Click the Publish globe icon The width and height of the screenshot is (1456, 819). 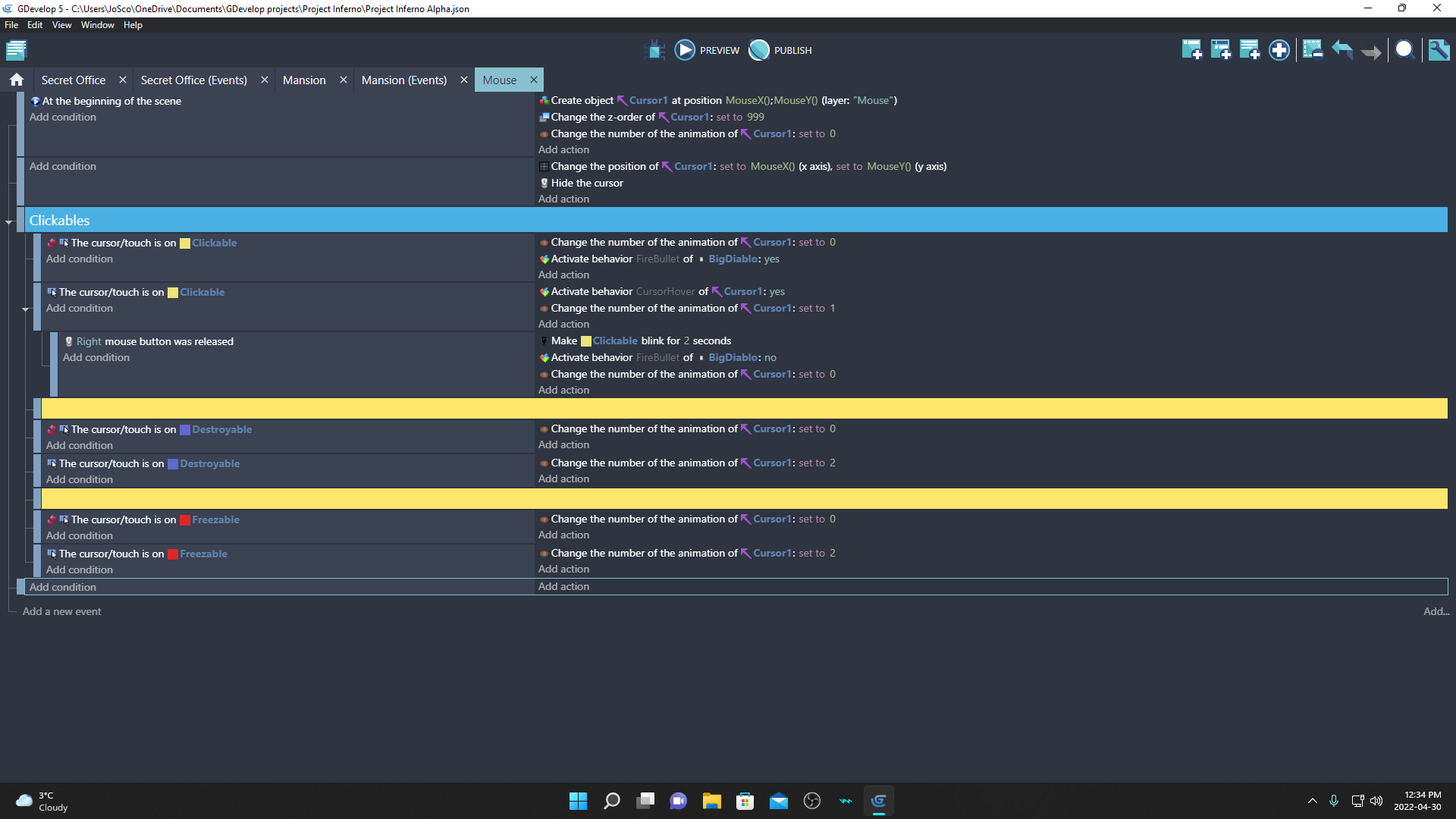tap(759, 50)
